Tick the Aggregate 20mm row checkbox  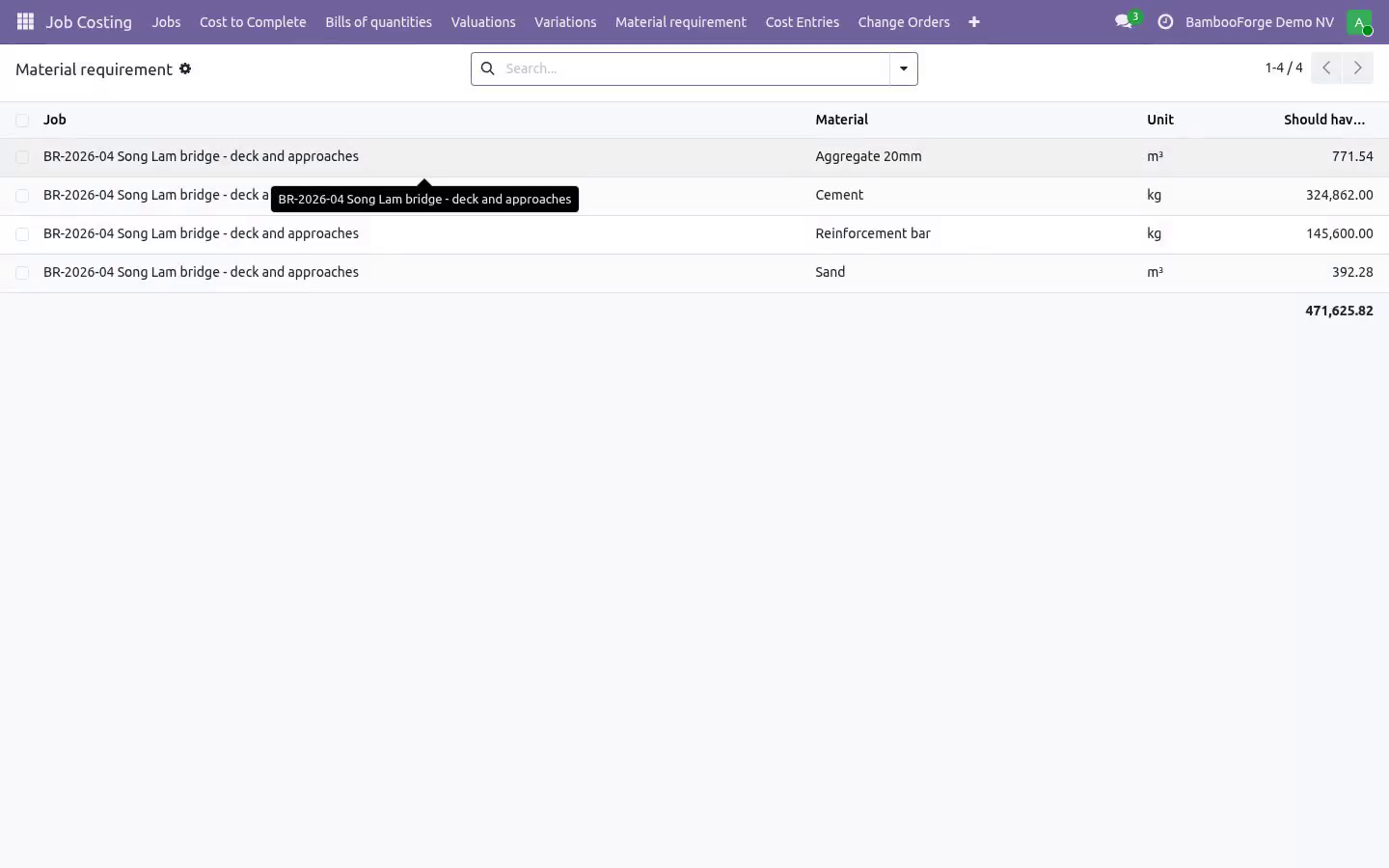click(x=22, y=156)
